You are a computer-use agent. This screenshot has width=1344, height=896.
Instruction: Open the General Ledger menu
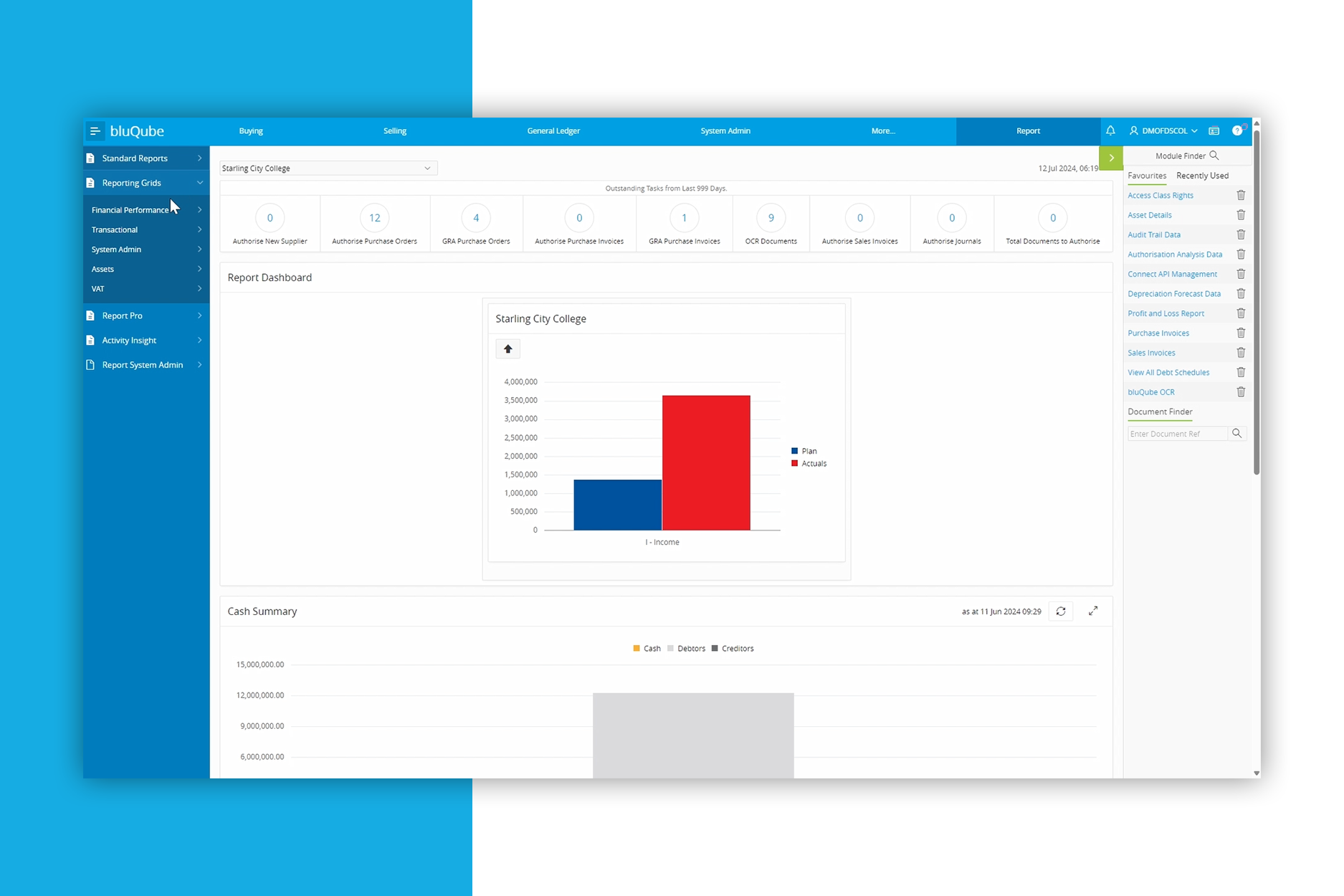tap(553, 131)
